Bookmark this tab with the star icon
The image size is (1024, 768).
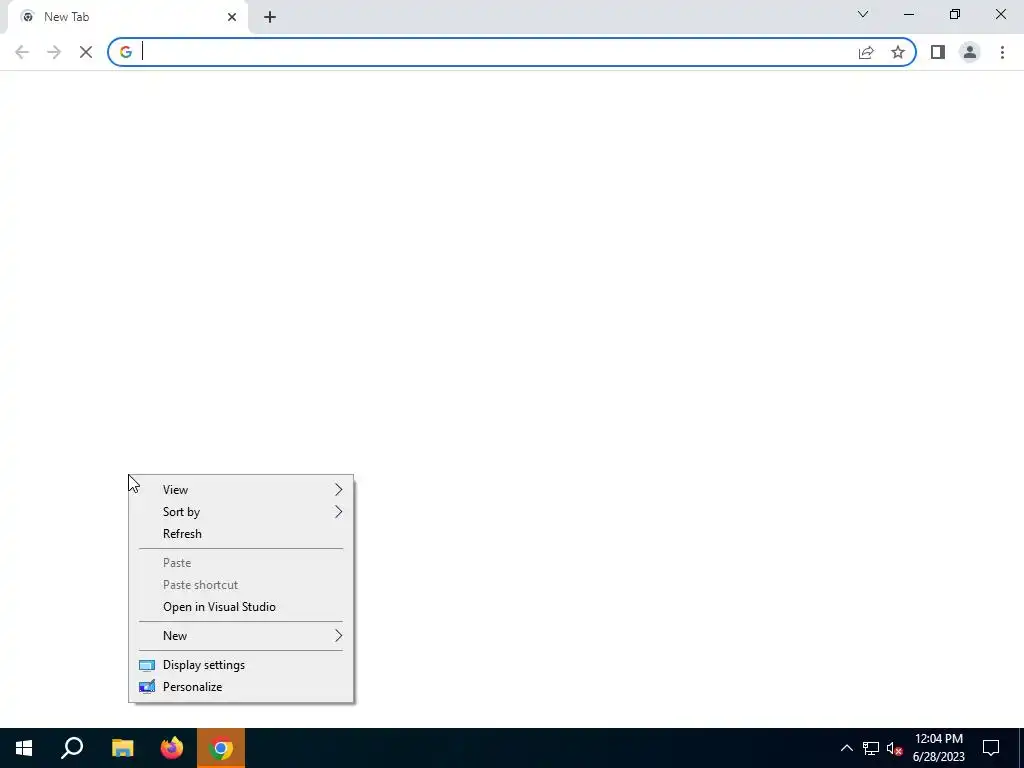coord(898,52)
